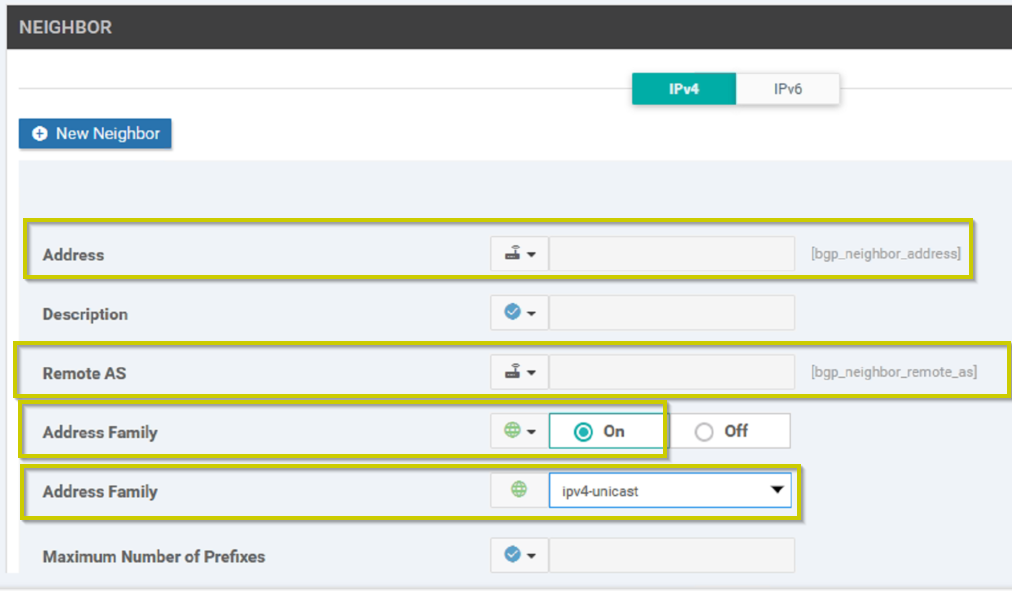
Task: Click the Description default checkmark icon
Action: tap(512, 312)
